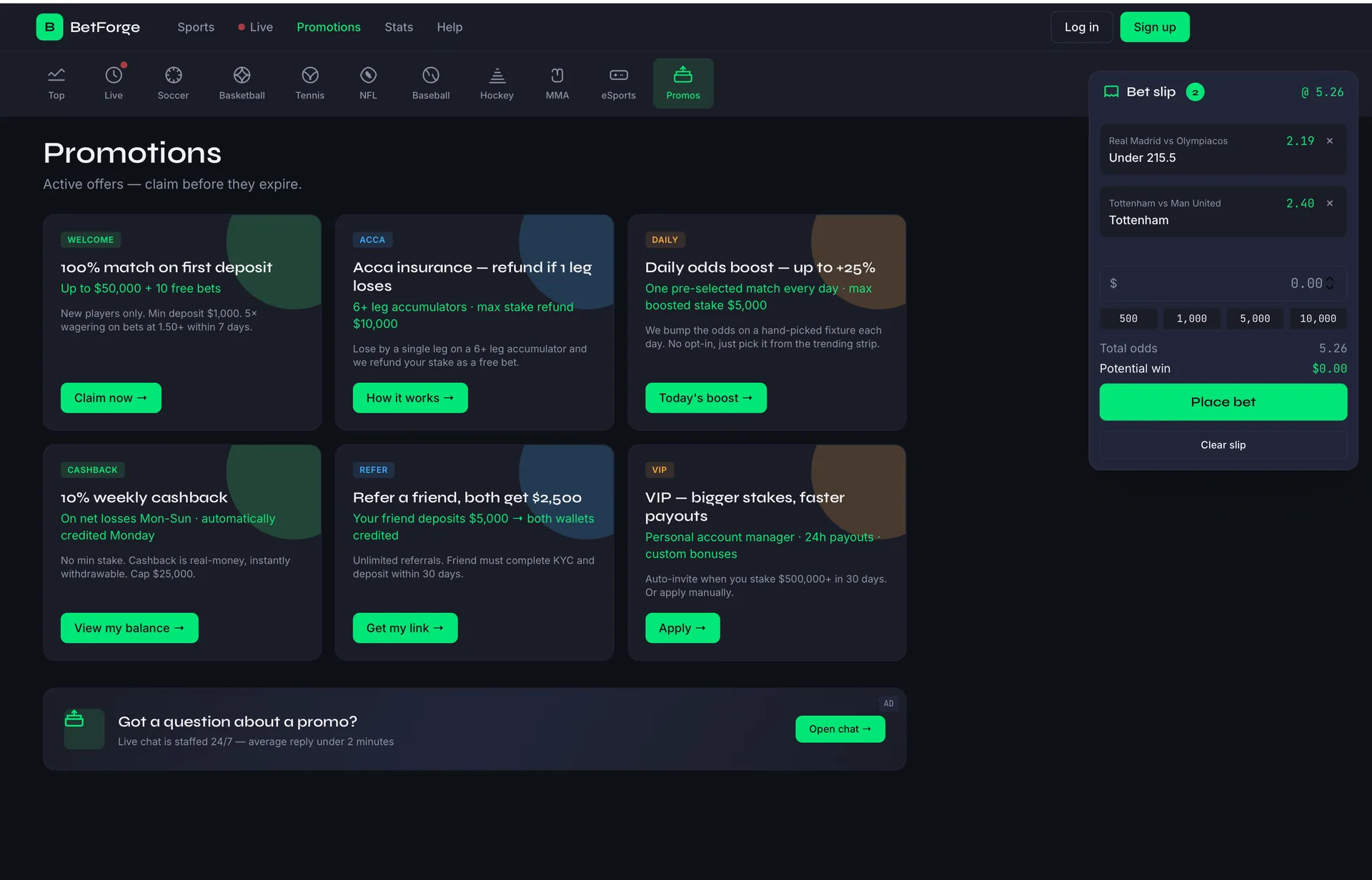1372x880 pixels.
Task: Set stake to 1,000 quick amount
Action: (x=1191, y=319)
